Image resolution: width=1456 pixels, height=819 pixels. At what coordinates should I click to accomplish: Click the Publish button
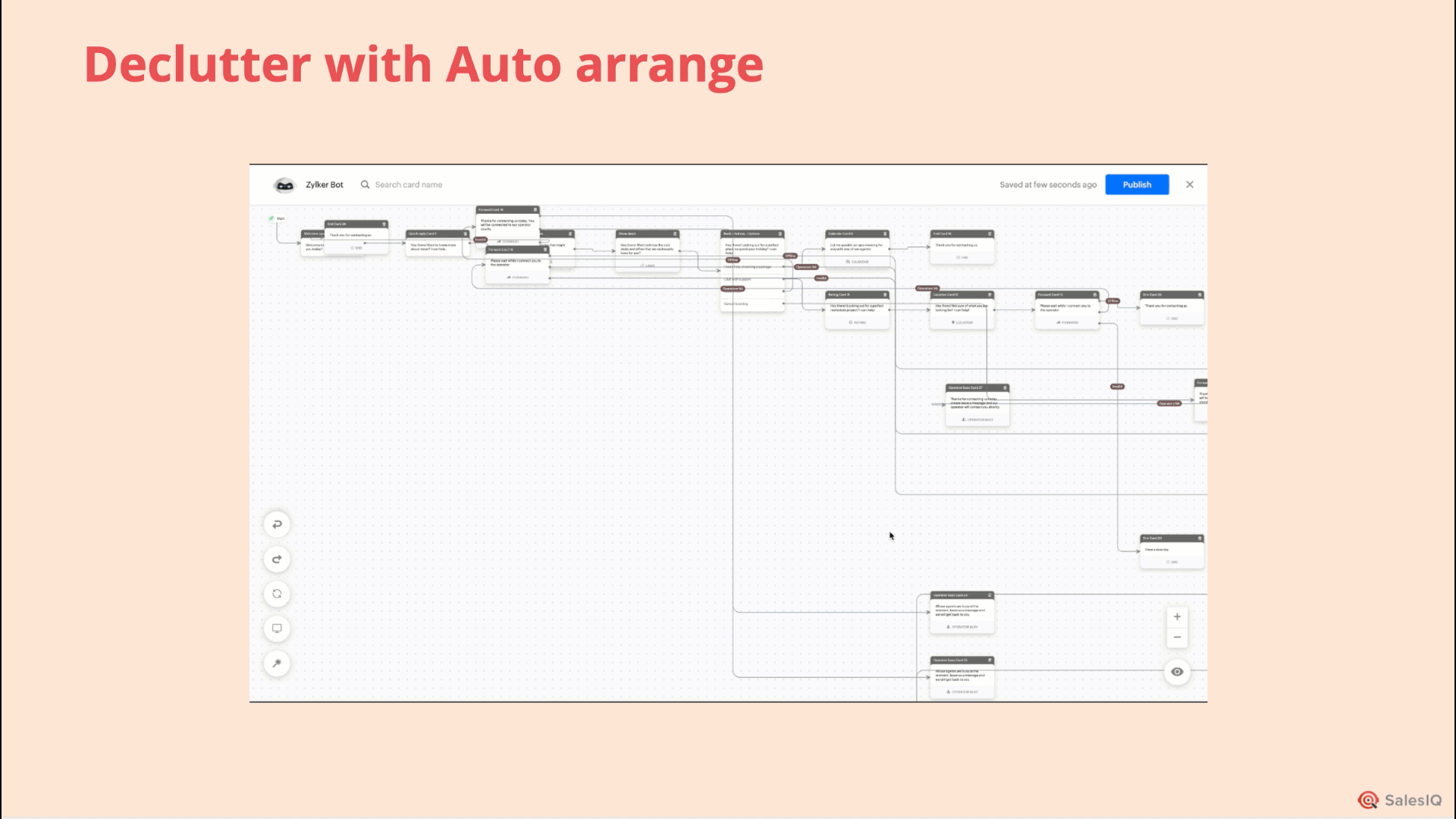tap(1137, 184)
